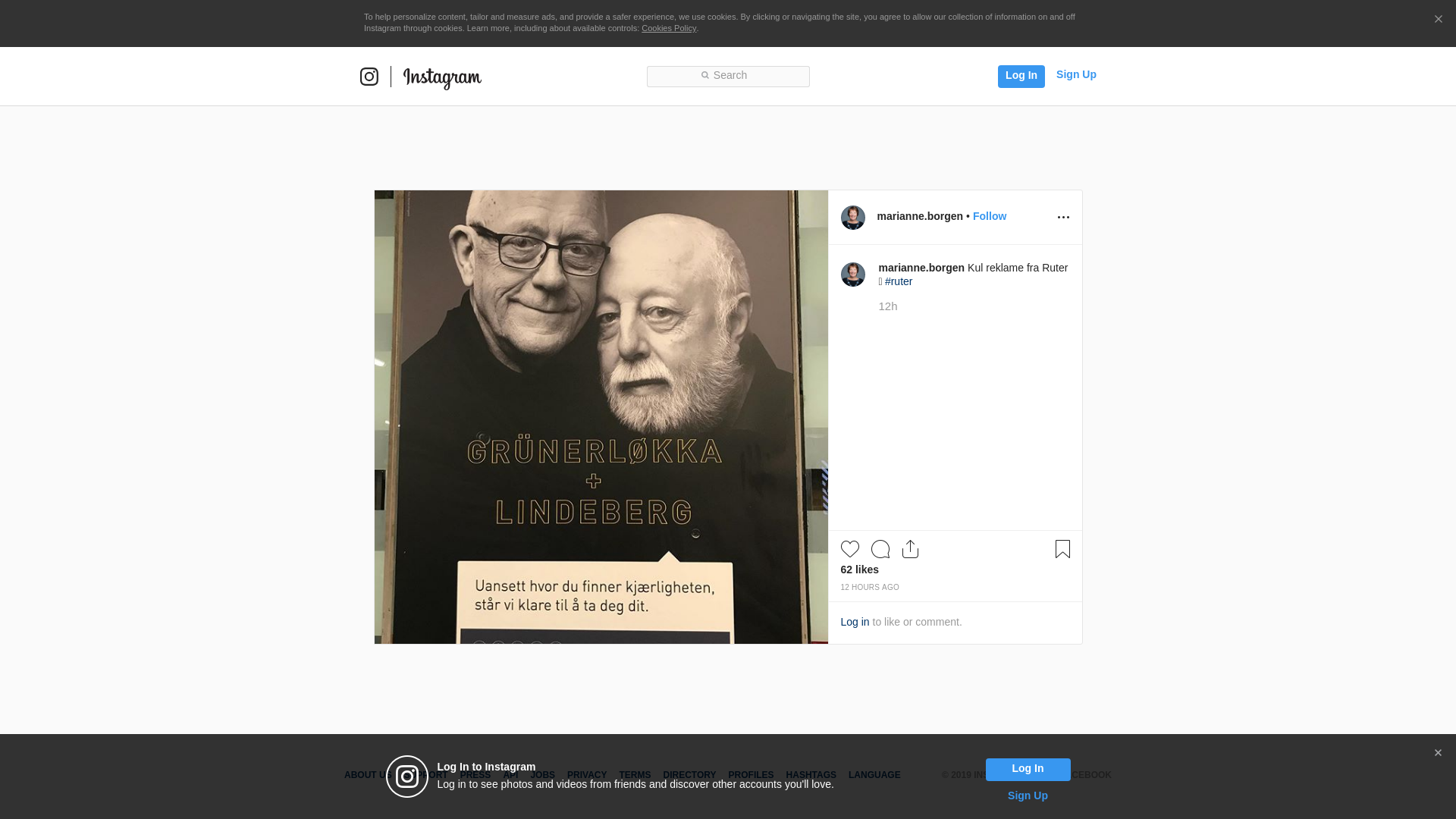Like the post with heart icon
Image resolution: width=1456 pixels, height=819 pixels.
coord(850,549)
